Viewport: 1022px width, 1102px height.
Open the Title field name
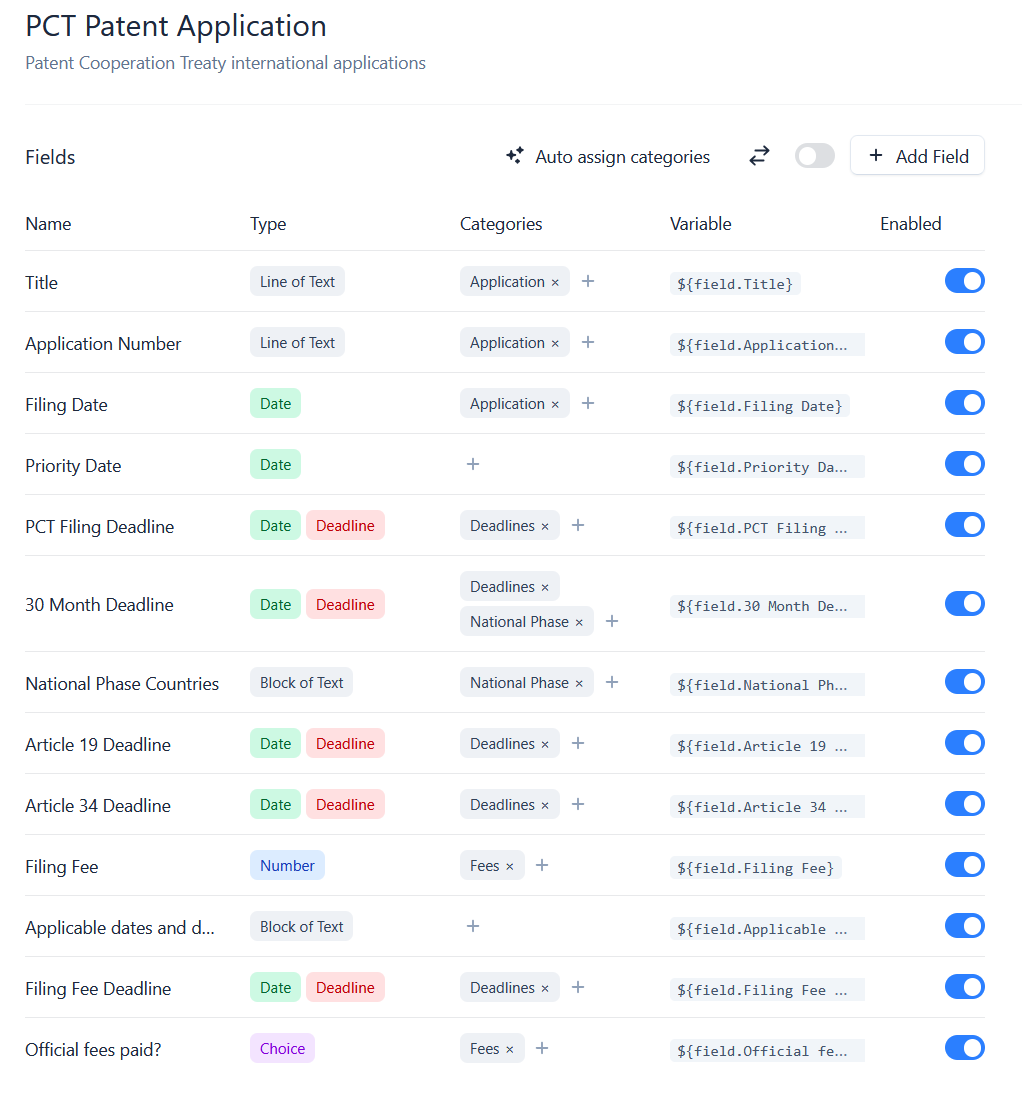pos(41,283)
